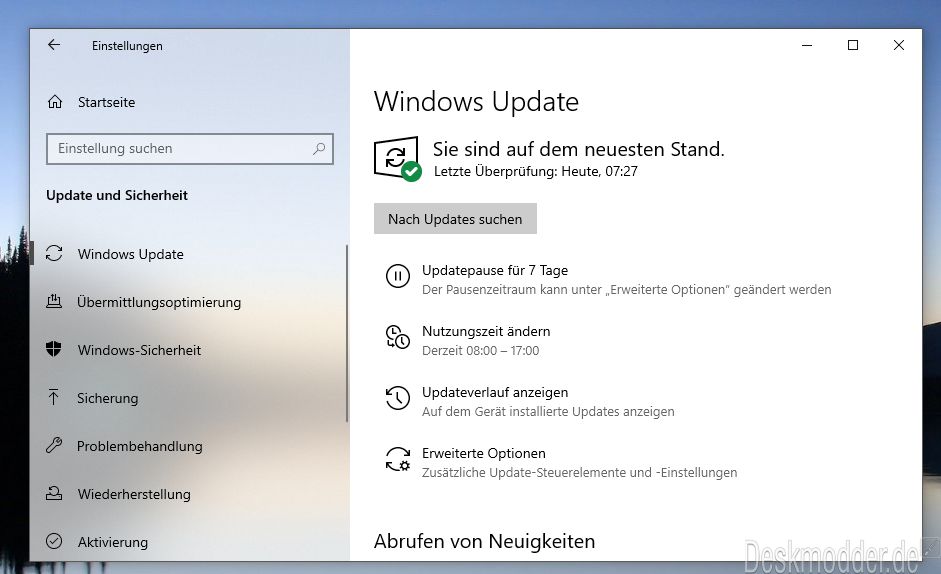
Task: Click the gear sync icon for Erweiterte Optionen
Action: pyautogui.click(x=397, y=459)
